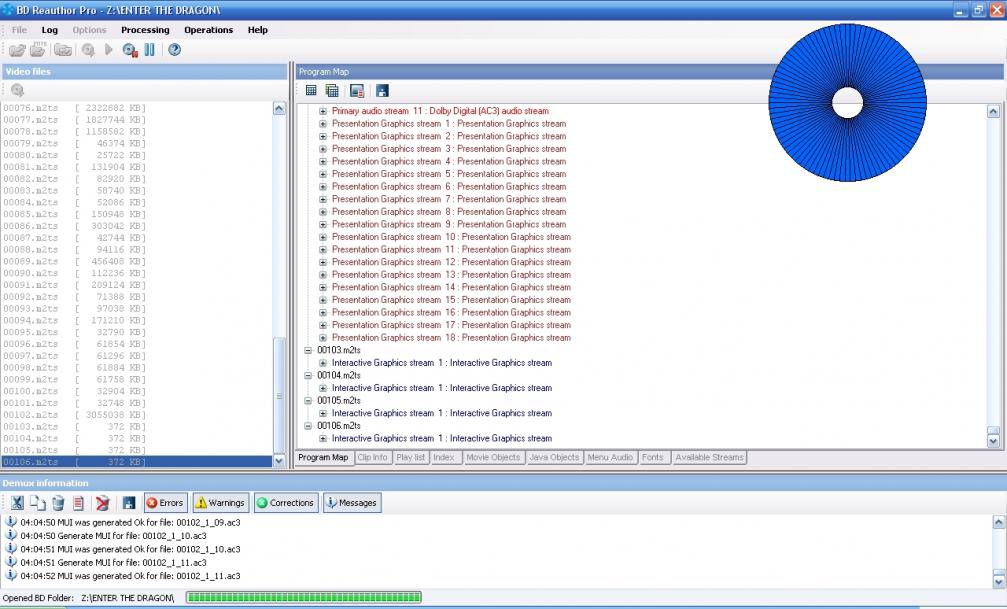Collapse the 00105.m2ts tree node
1007x609 pixels.
point(308,401)
